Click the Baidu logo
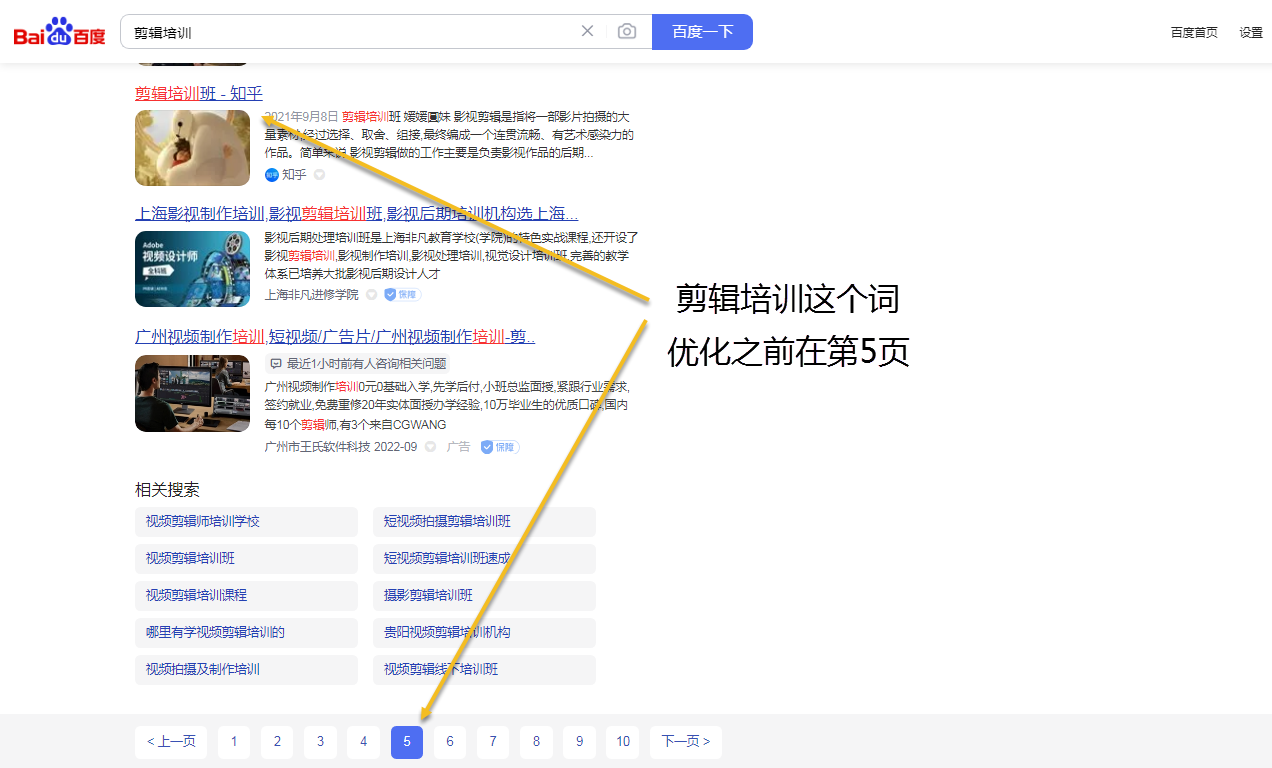 pos(58,31)
